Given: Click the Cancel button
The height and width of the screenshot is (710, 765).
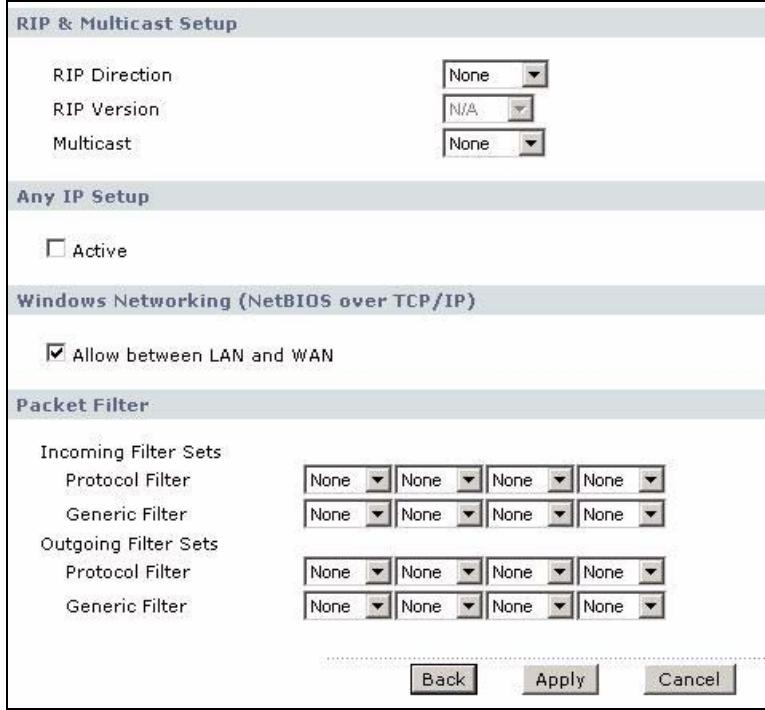Looking at the screenshot, I should coord(689,679).
